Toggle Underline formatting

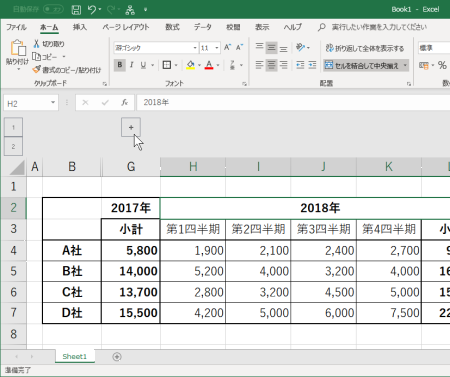point(143,65)
